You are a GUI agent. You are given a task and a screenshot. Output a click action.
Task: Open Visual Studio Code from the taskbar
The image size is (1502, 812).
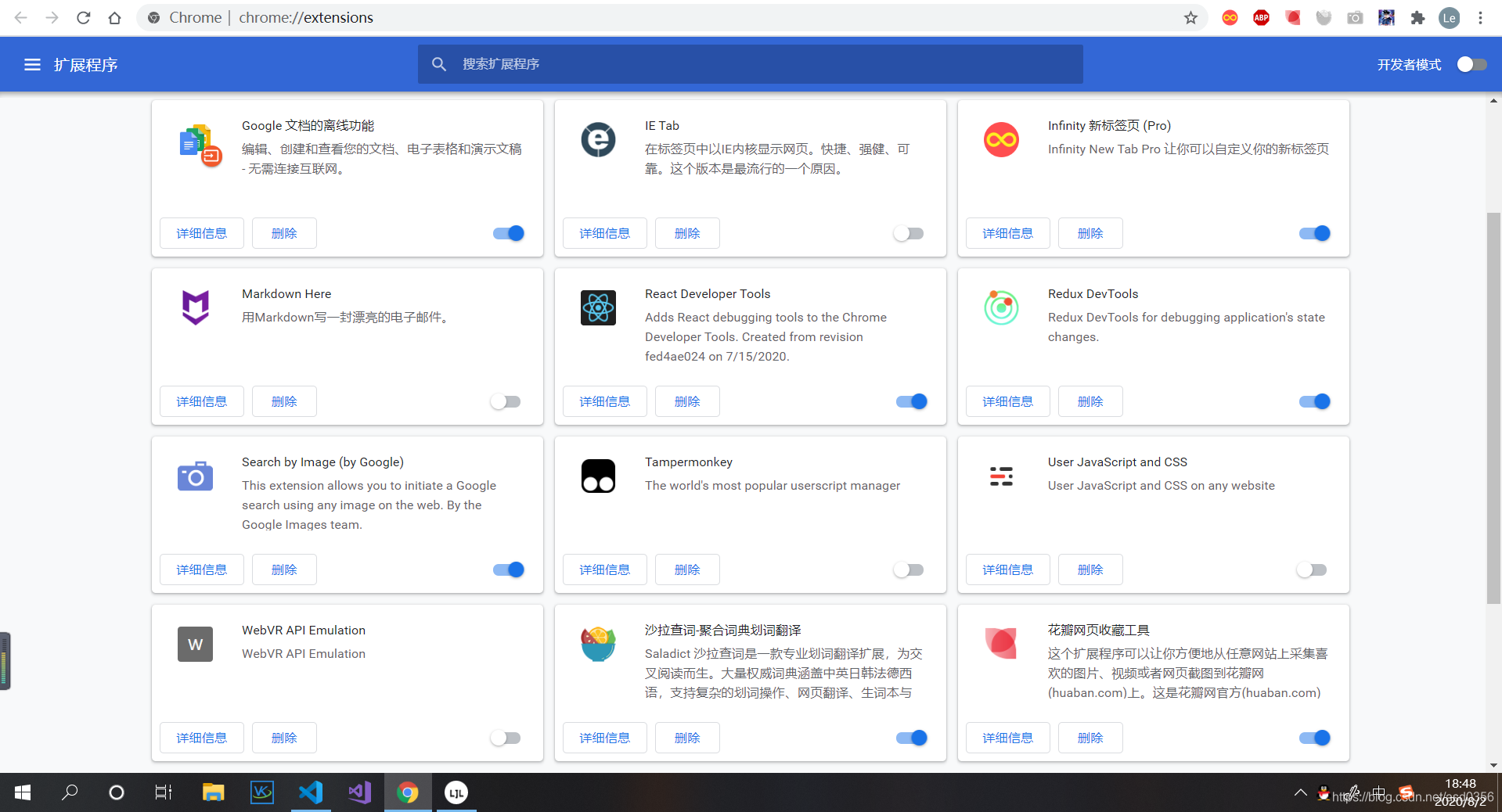click(311, 792)
